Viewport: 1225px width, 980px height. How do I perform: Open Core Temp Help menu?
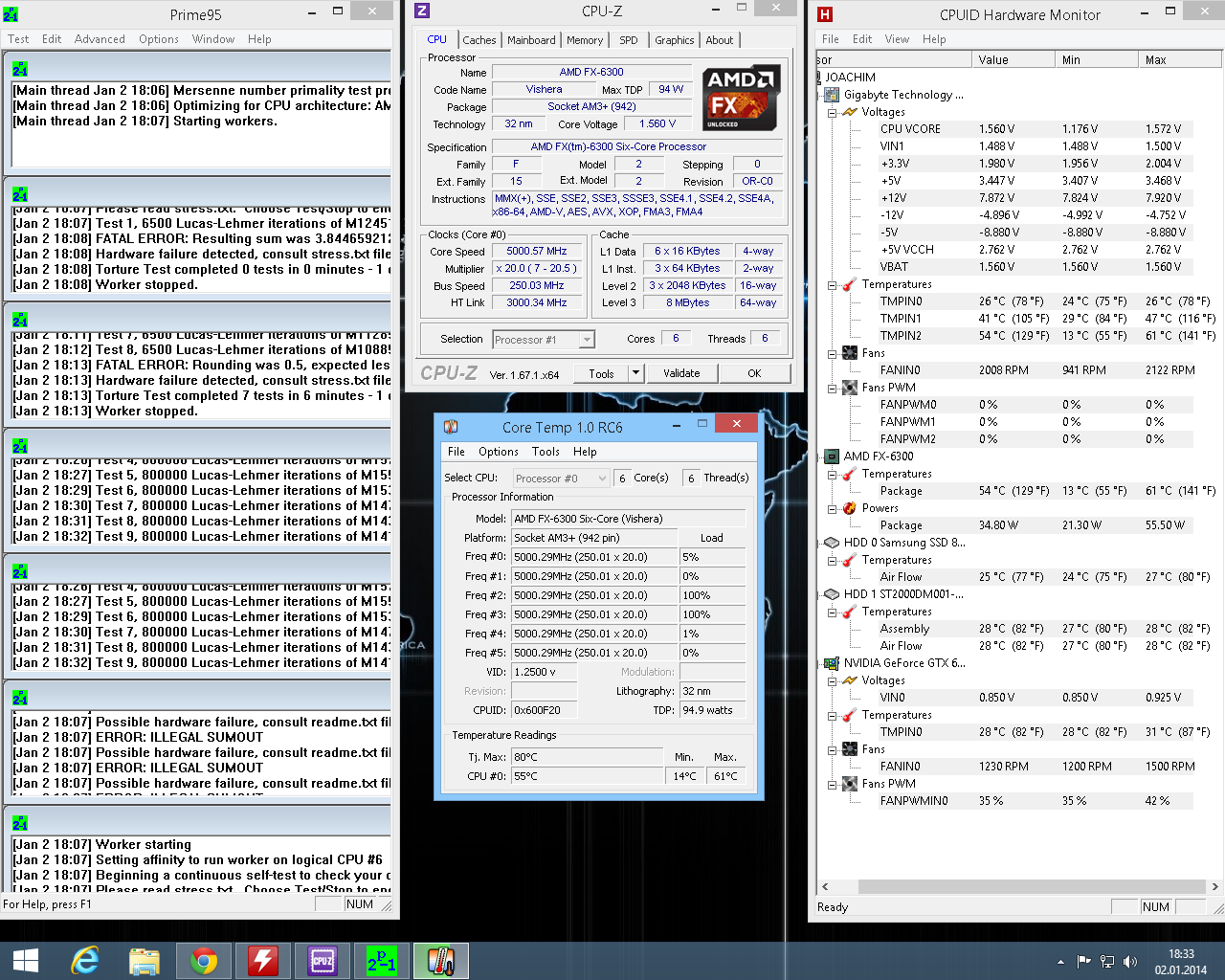click(585, 452)
